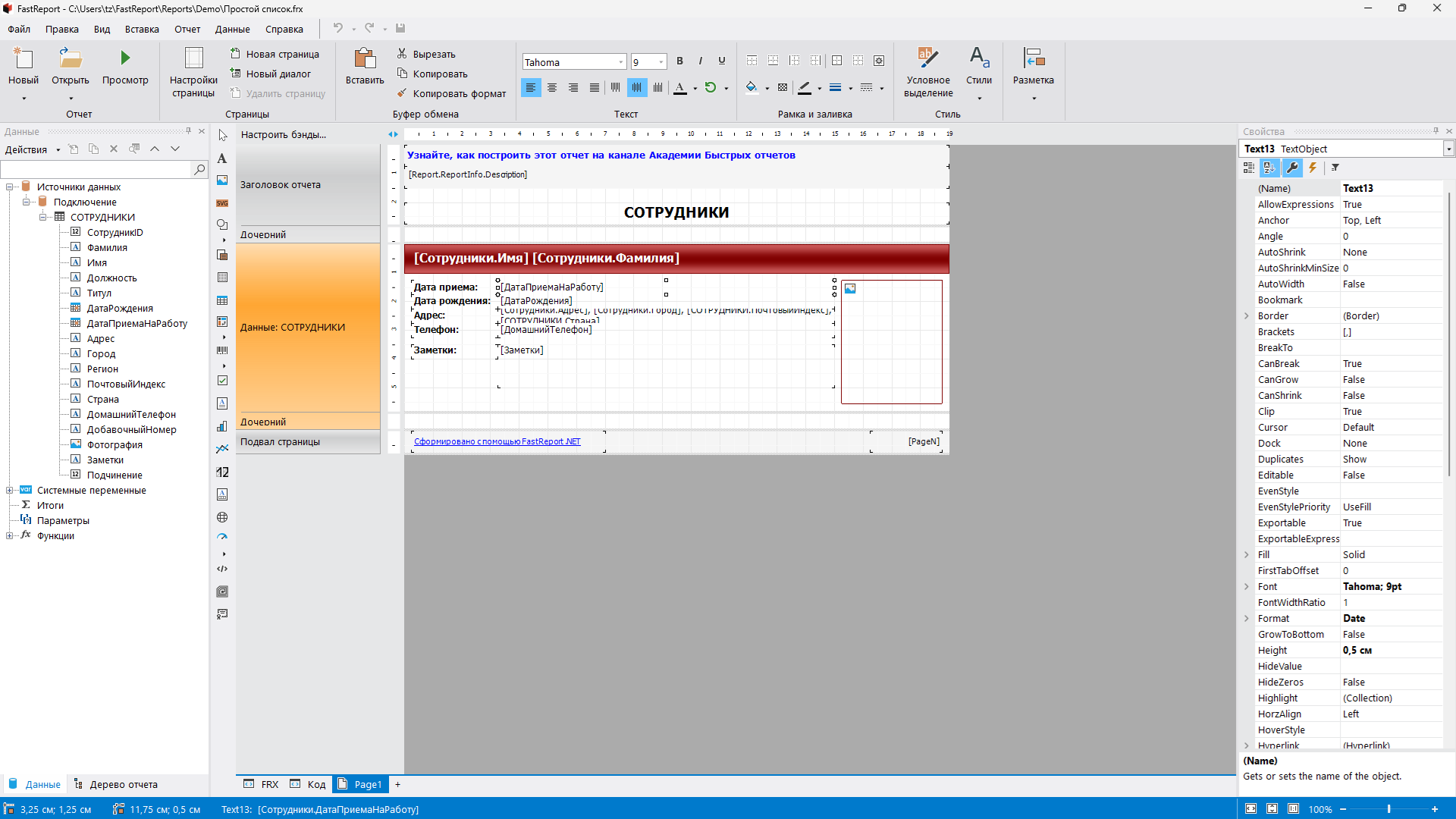Open the Tahoma font name dropdown
Viewport: 1456px width, 819px height.
tap(621, 62)
